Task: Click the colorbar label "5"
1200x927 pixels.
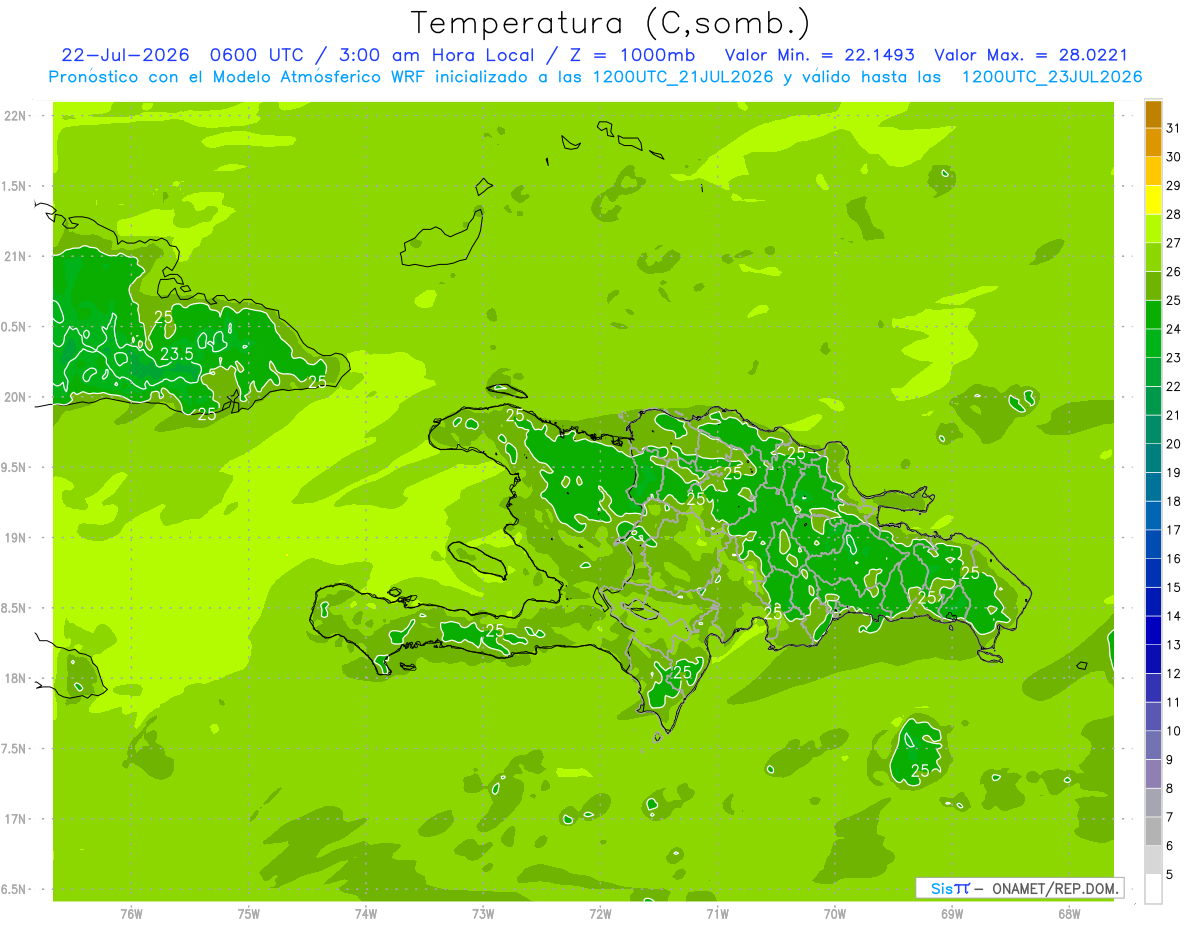Action: pos(1170,875)
